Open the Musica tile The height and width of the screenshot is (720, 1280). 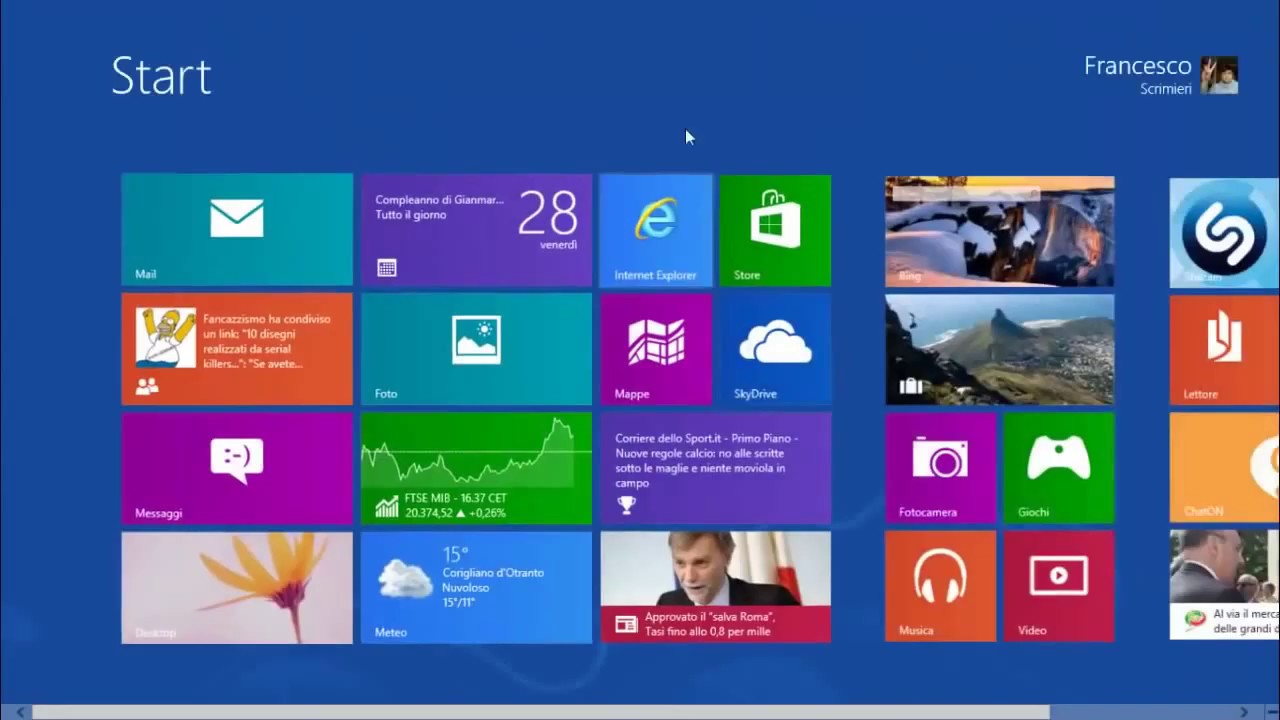pos(940,586)
